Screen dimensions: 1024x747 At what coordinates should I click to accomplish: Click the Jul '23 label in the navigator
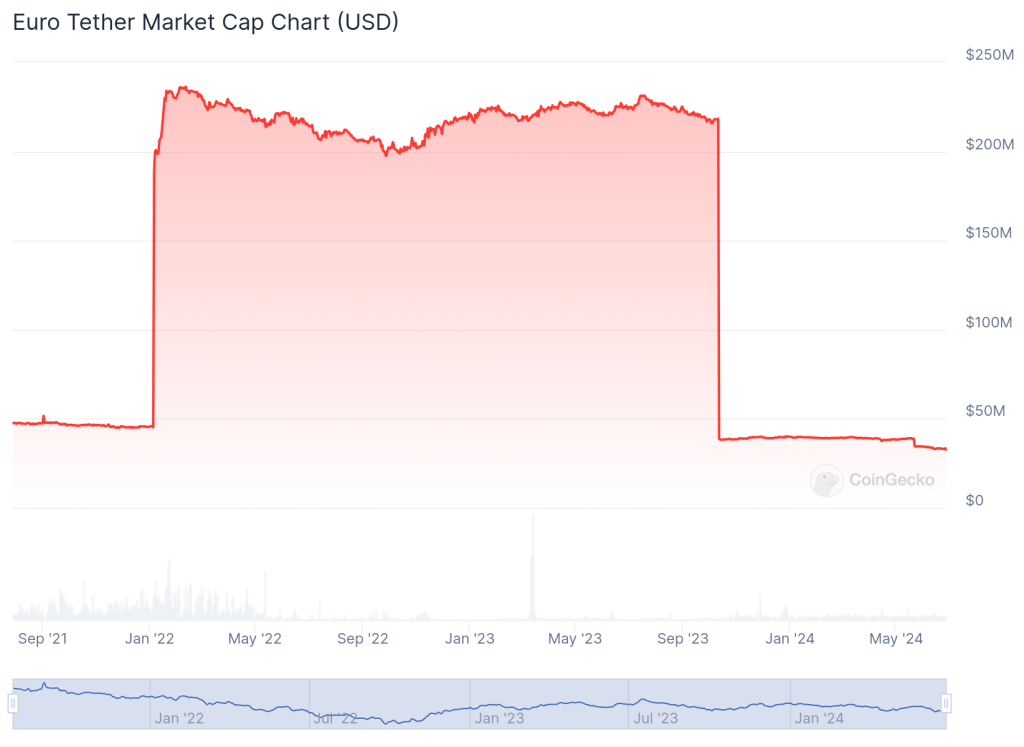point(655,718)
